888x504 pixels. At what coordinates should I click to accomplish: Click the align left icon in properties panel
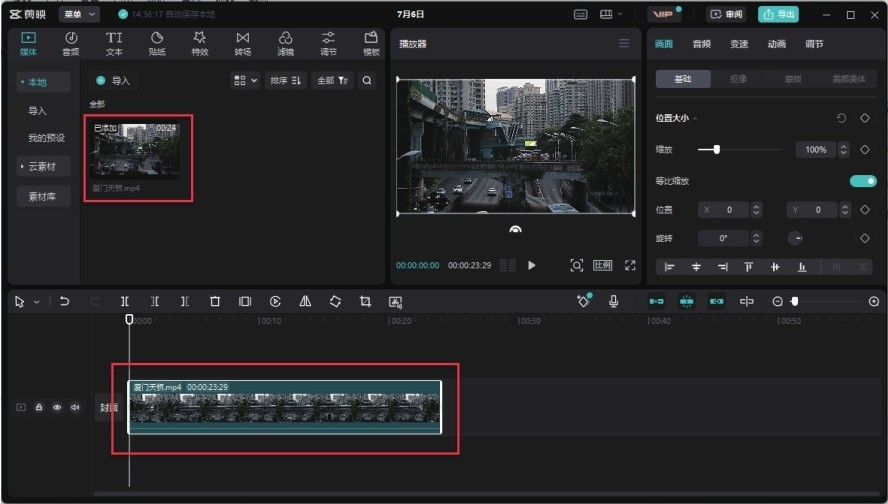pos(669,267)
